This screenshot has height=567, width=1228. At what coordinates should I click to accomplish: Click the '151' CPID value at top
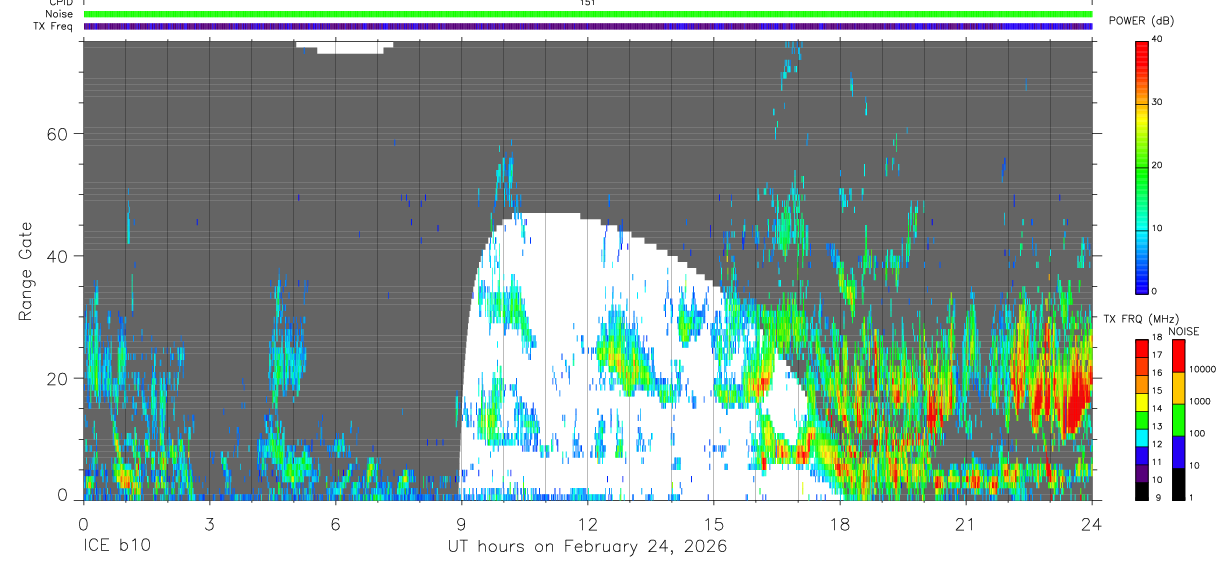tap(588, 3)
